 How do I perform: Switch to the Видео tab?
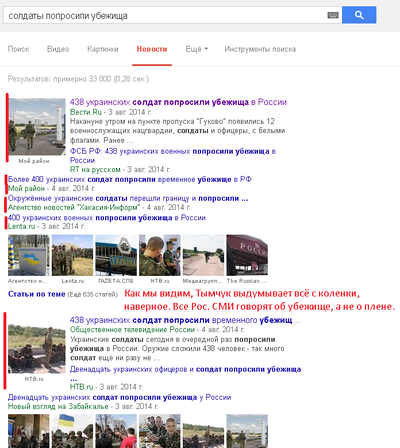[x=58, y=49]
